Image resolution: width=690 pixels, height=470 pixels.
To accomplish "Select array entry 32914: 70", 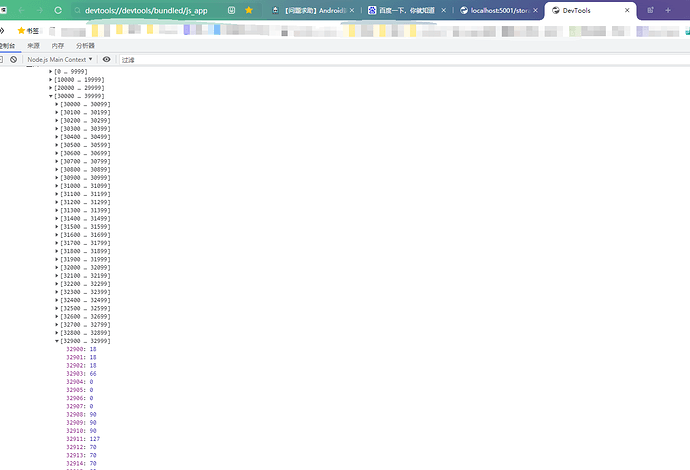I will click(81, 463).
